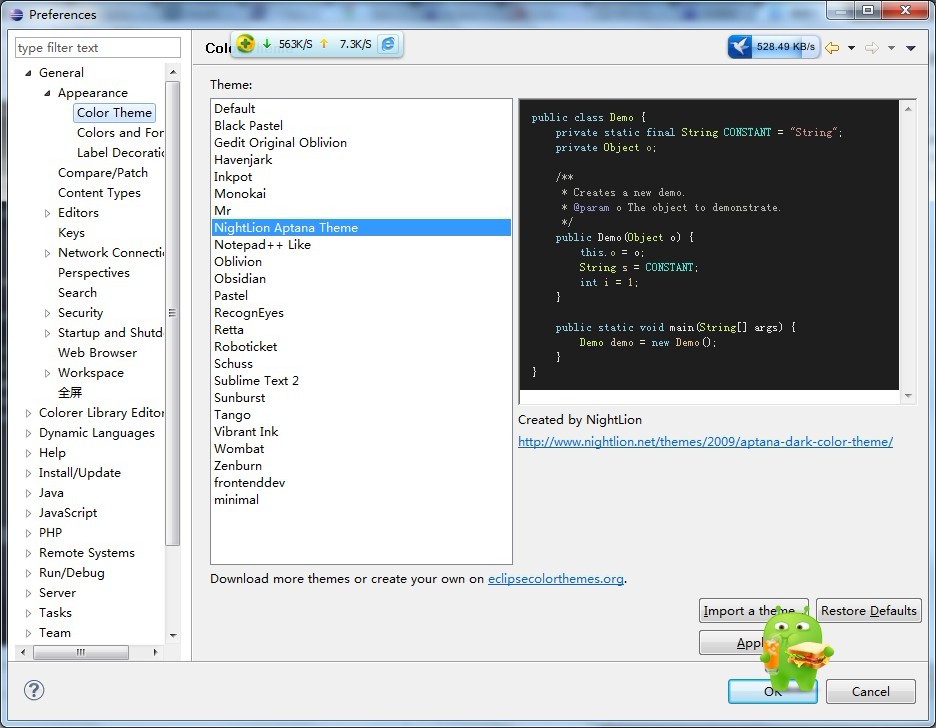This screenshot has height=728, width=936.
Task: Expand the Java preferences category
Action: click(28, 493)
